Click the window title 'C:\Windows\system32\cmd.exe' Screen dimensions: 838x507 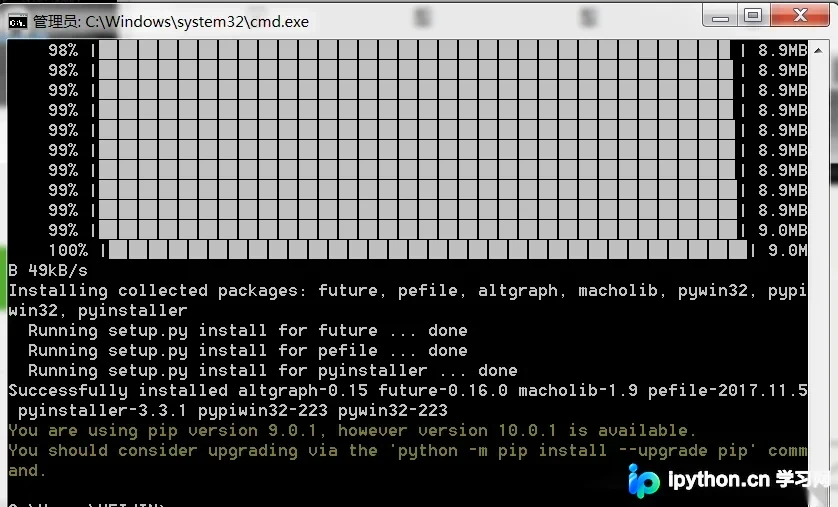[197, 22]
